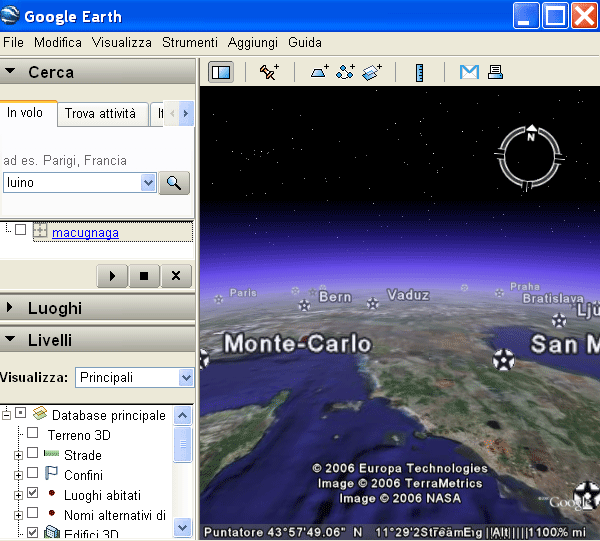
Task: Click the Strade road icon
Action: 51,454
